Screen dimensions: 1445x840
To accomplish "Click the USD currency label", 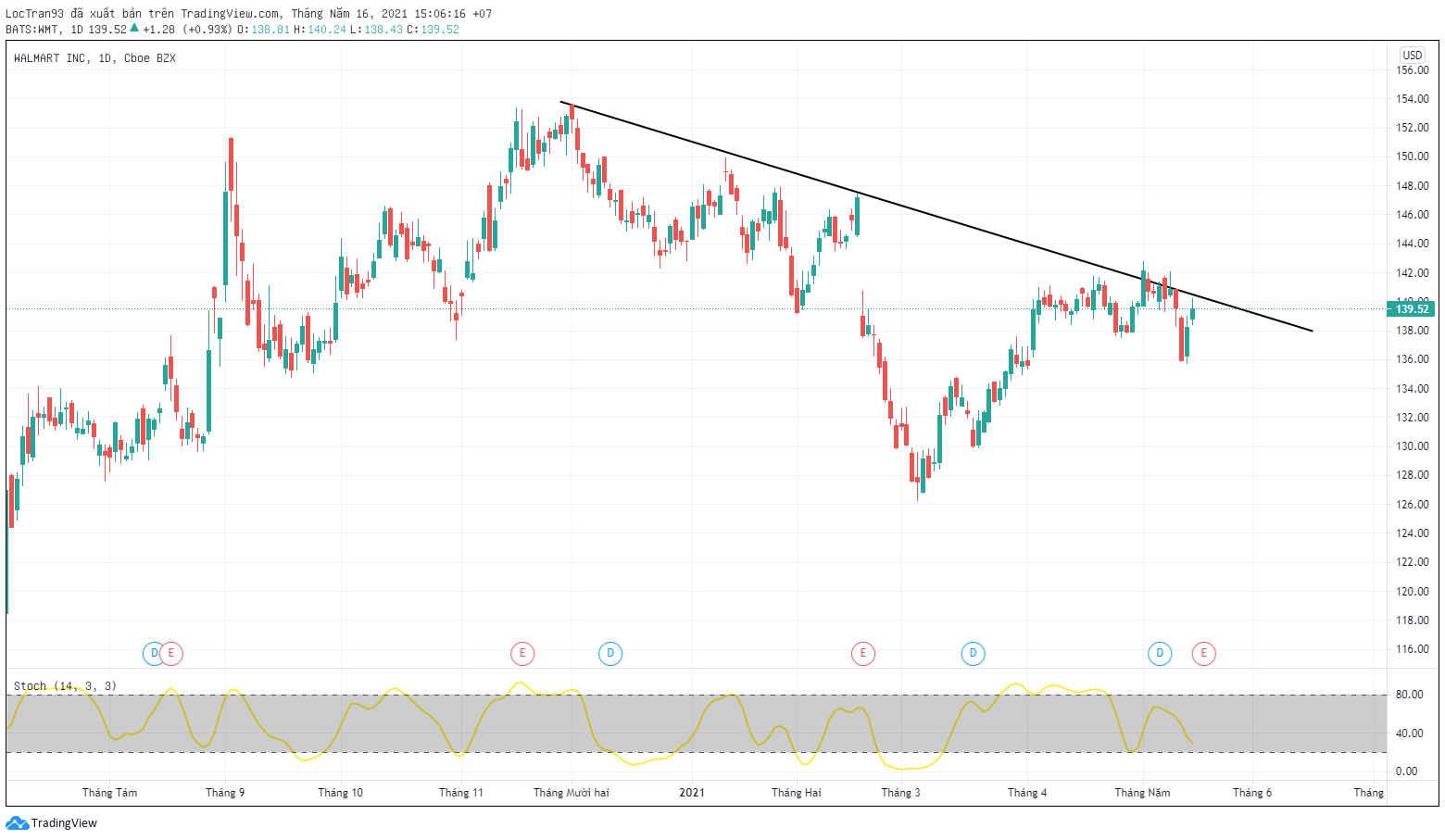I will tap(1413, 56).
